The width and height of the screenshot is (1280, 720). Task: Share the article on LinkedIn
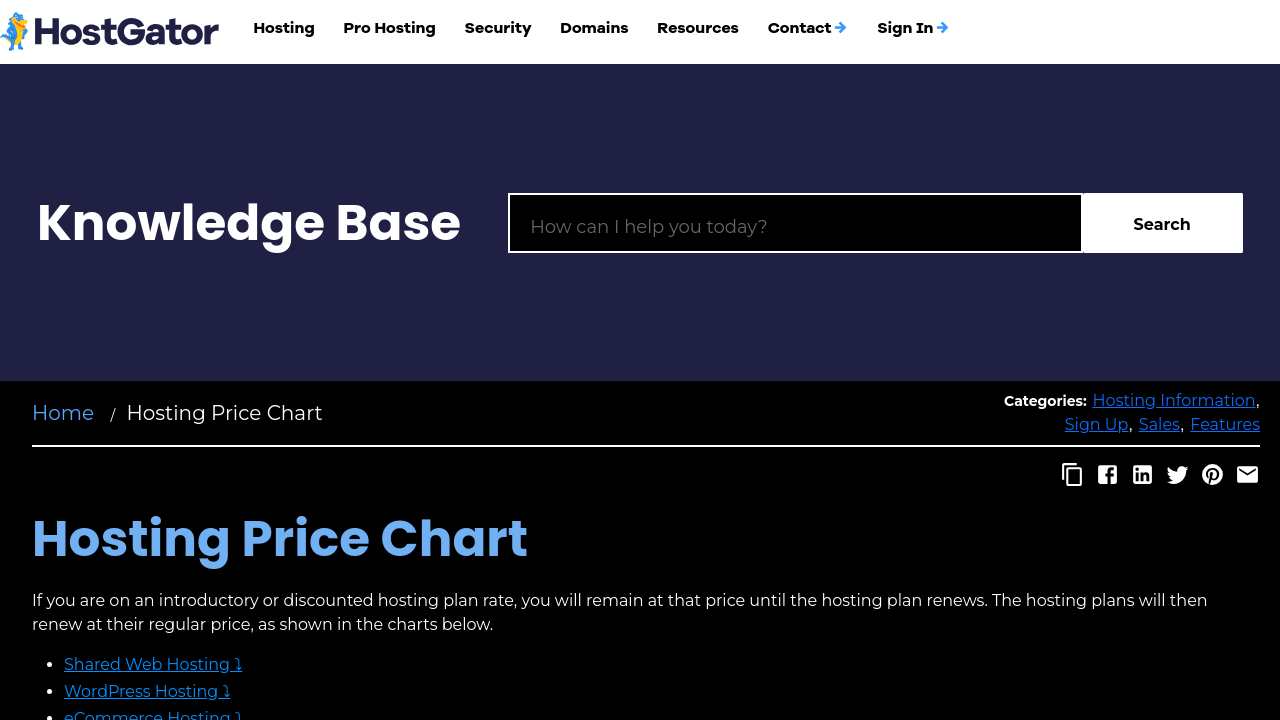(x=1142, y=475)
